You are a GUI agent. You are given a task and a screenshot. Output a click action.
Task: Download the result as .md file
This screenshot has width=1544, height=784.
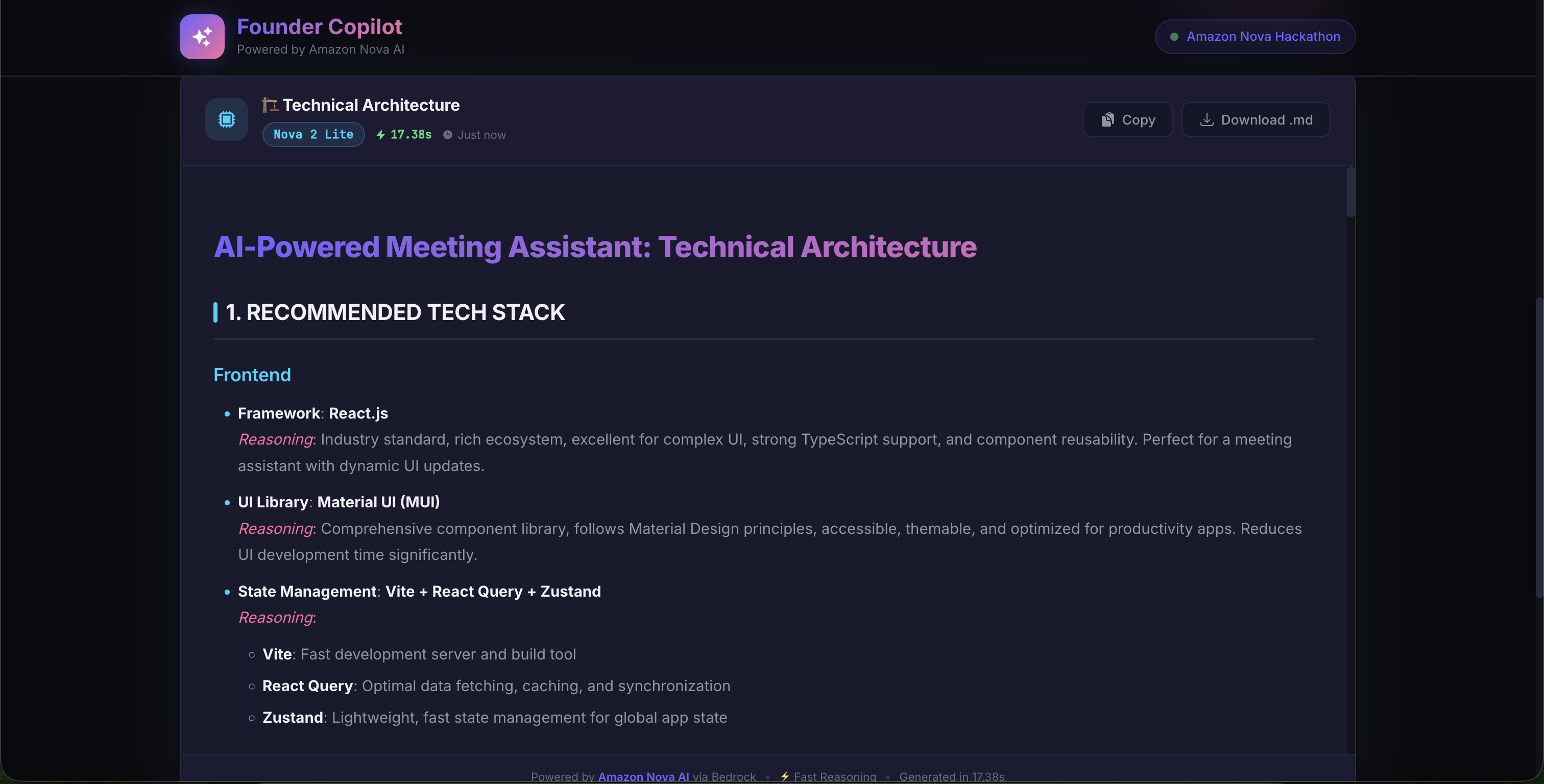tap(1255, 120)
